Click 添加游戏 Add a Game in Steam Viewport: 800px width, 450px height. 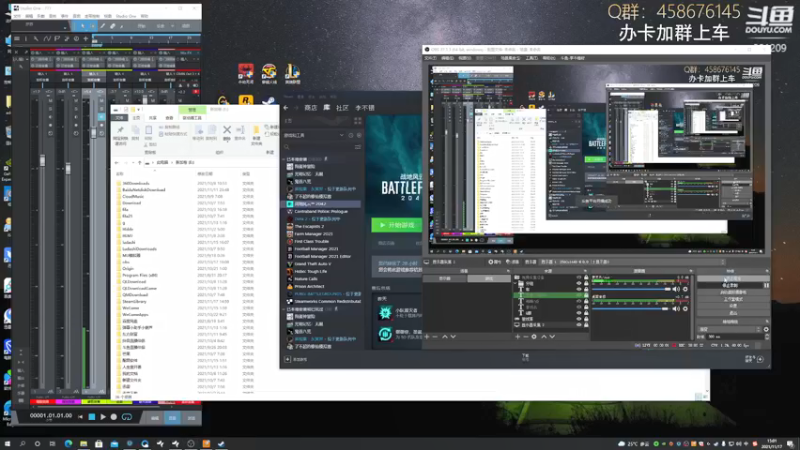[296, 359]
